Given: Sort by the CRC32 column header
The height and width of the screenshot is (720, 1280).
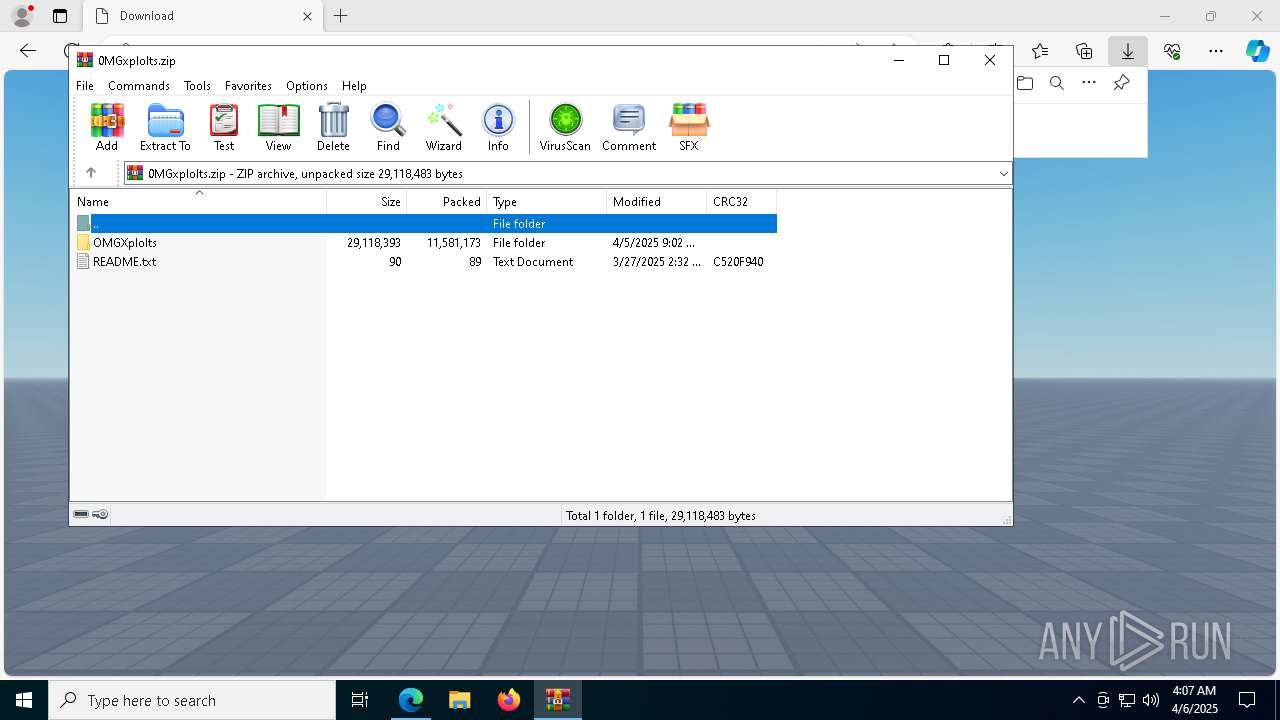Looking at the screenshot, I should [x=741, y=201].
